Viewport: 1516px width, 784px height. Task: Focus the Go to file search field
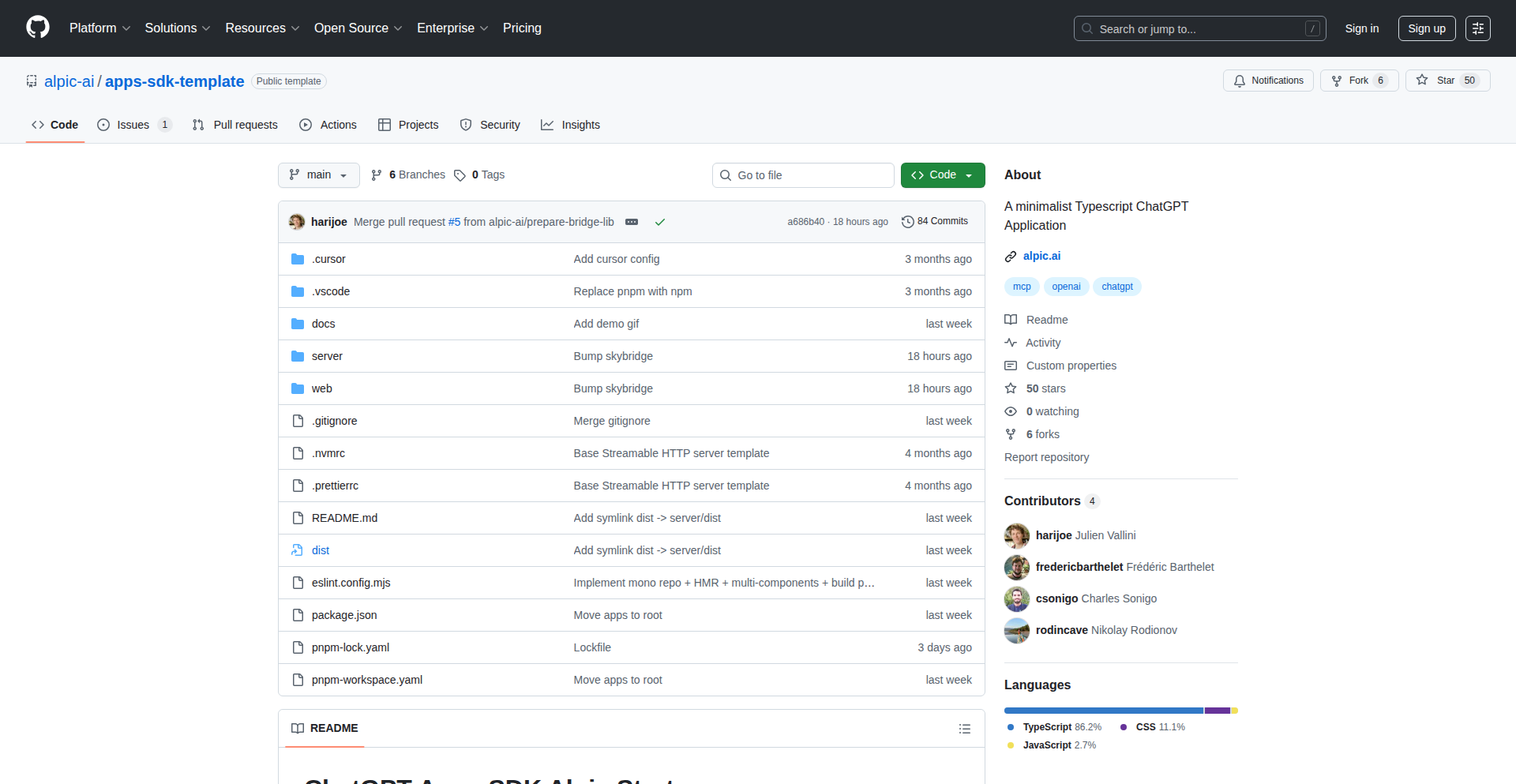(803, 175)
